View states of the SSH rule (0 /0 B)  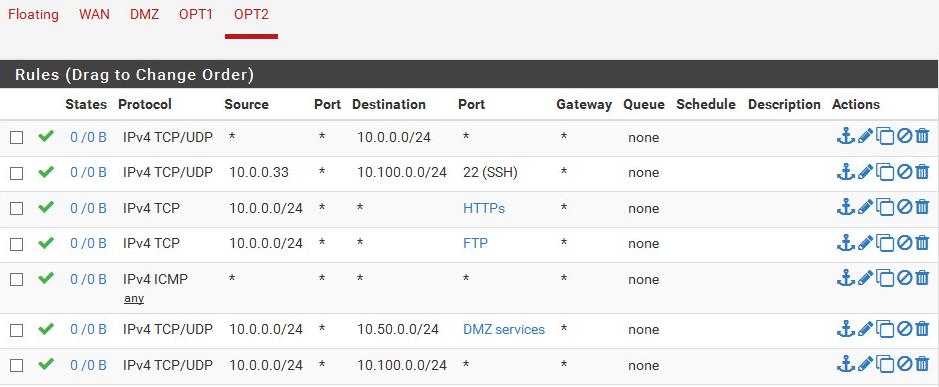(x=88, y=173)
